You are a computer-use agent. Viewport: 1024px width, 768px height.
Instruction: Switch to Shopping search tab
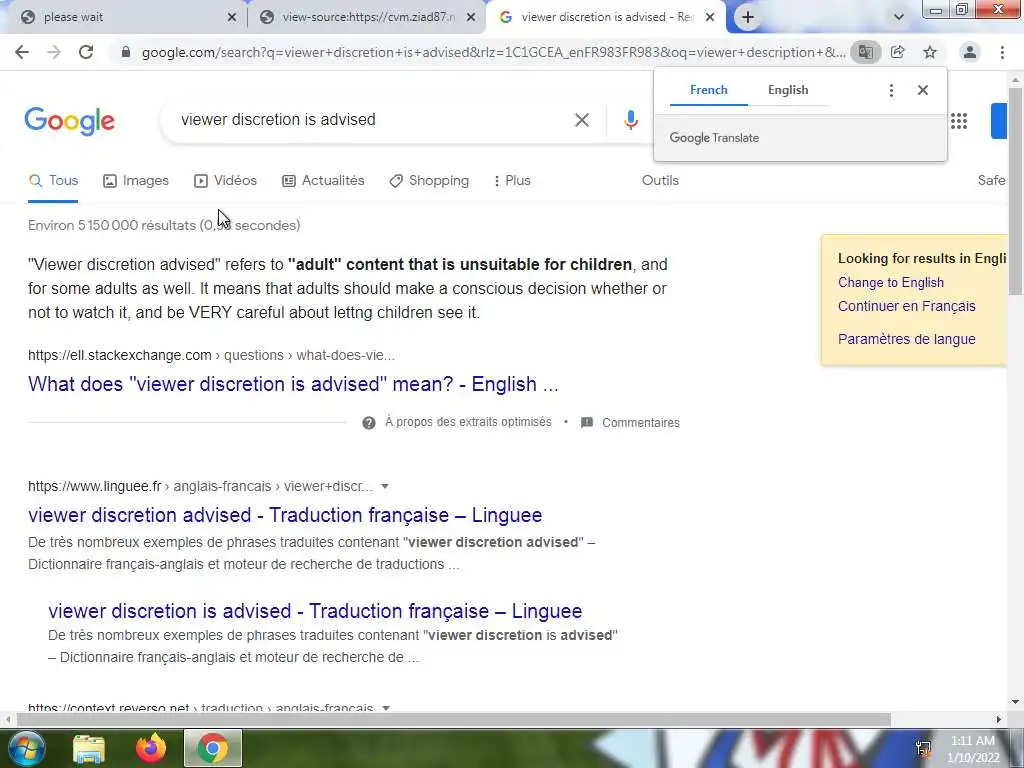pos(428,181)
